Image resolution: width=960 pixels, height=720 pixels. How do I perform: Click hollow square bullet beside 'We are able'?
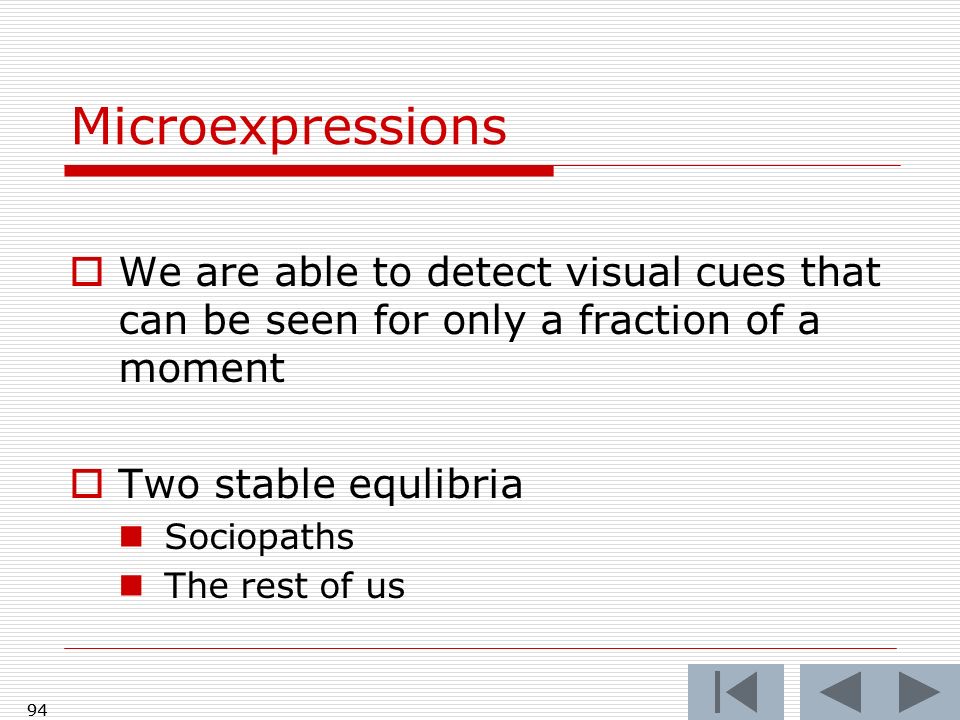point(87,272)
